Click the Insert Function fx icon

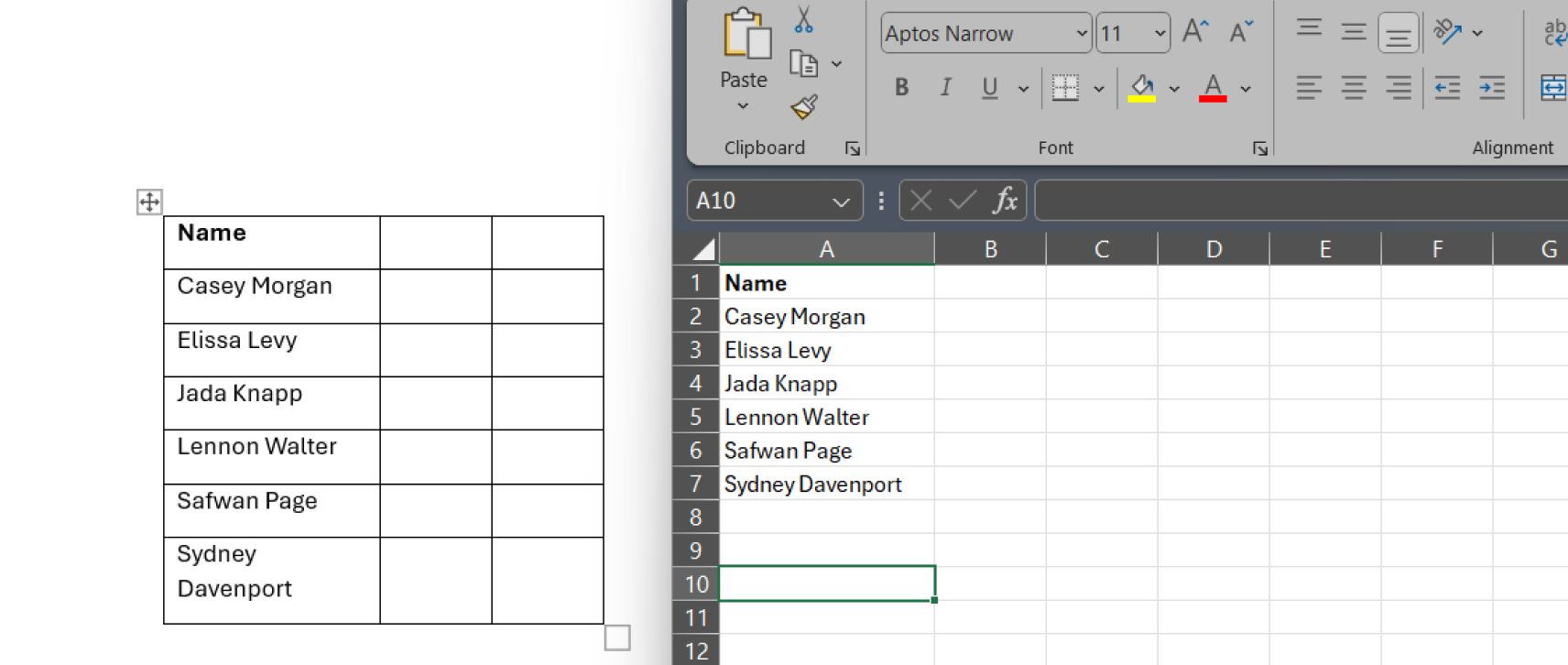coord(1005,201)
